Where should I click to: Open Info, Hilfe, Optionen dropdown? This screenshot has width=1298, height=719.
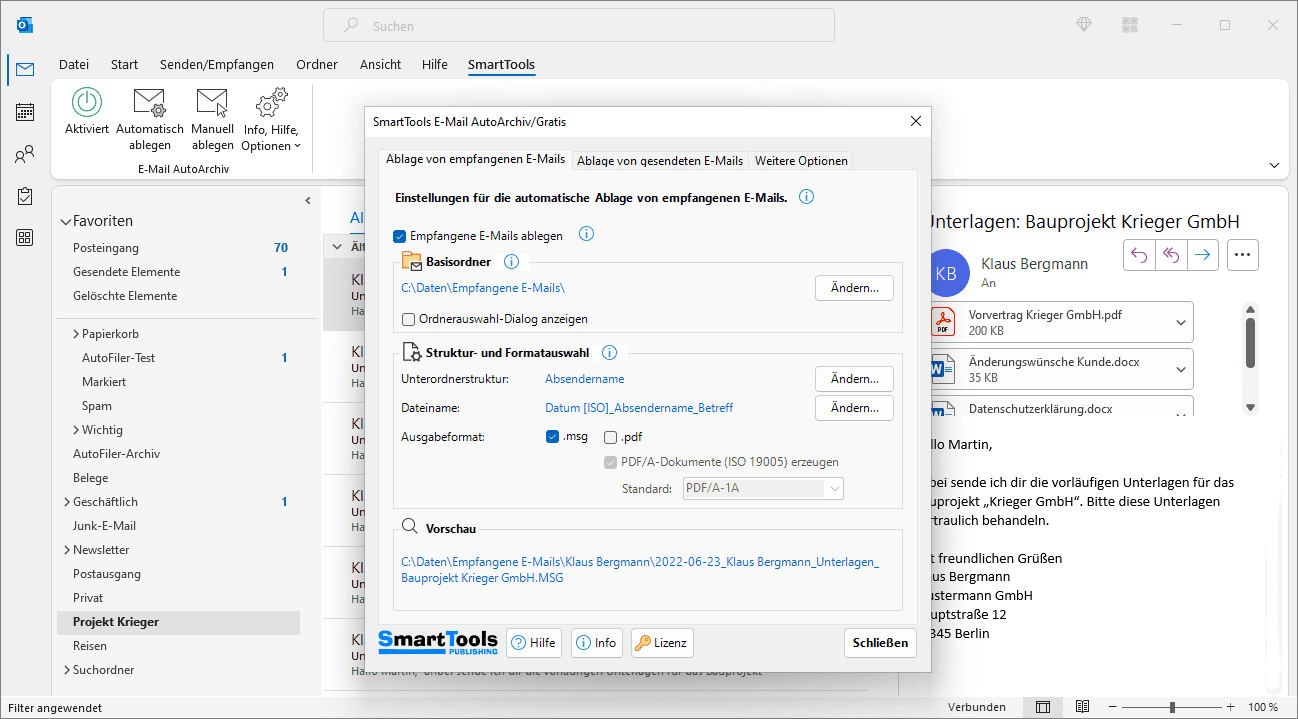271,121
